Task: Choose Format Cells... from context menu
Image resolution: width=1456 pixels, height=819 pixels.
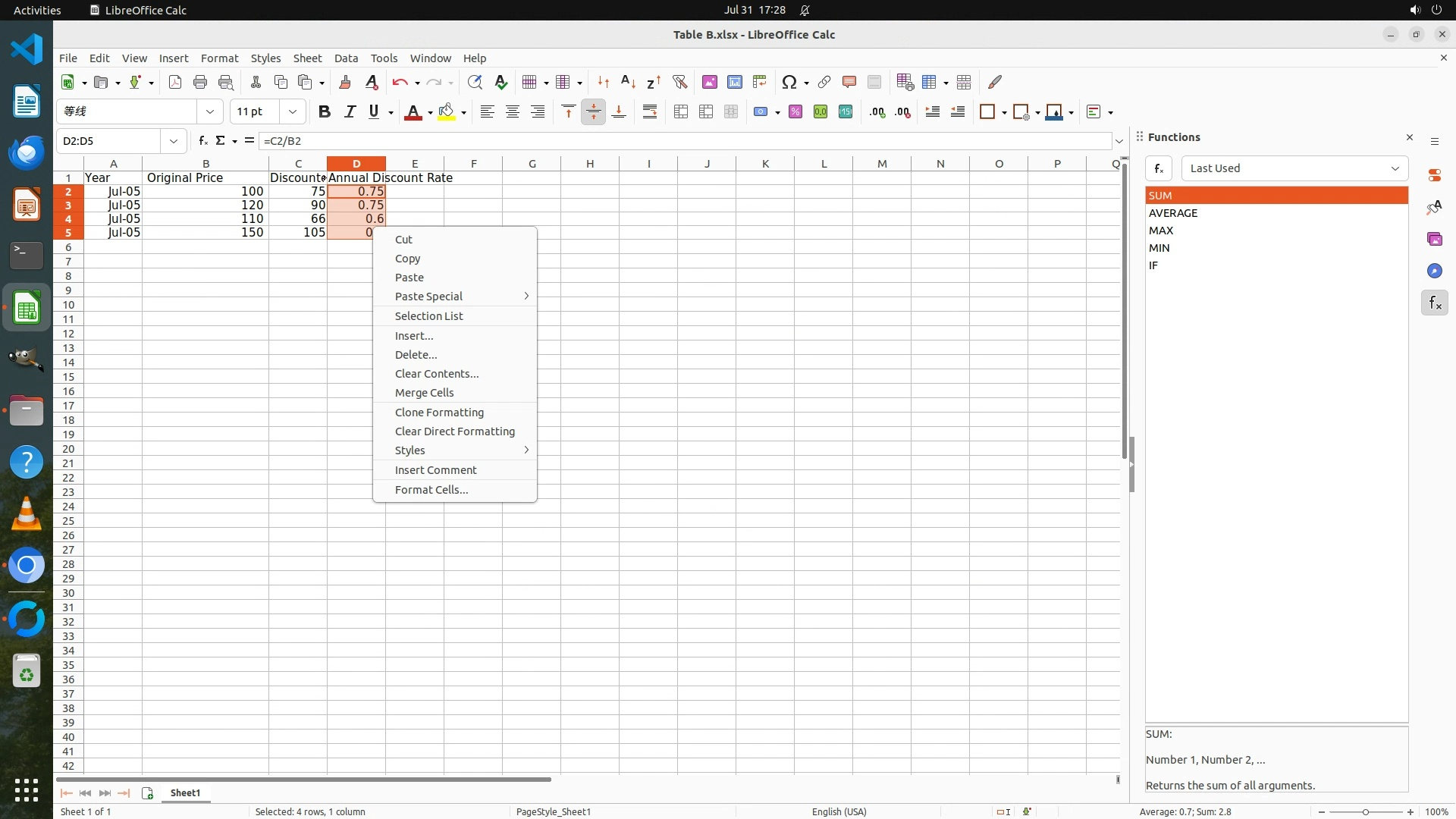Action: pyautogui.click(x=431, y=490)
